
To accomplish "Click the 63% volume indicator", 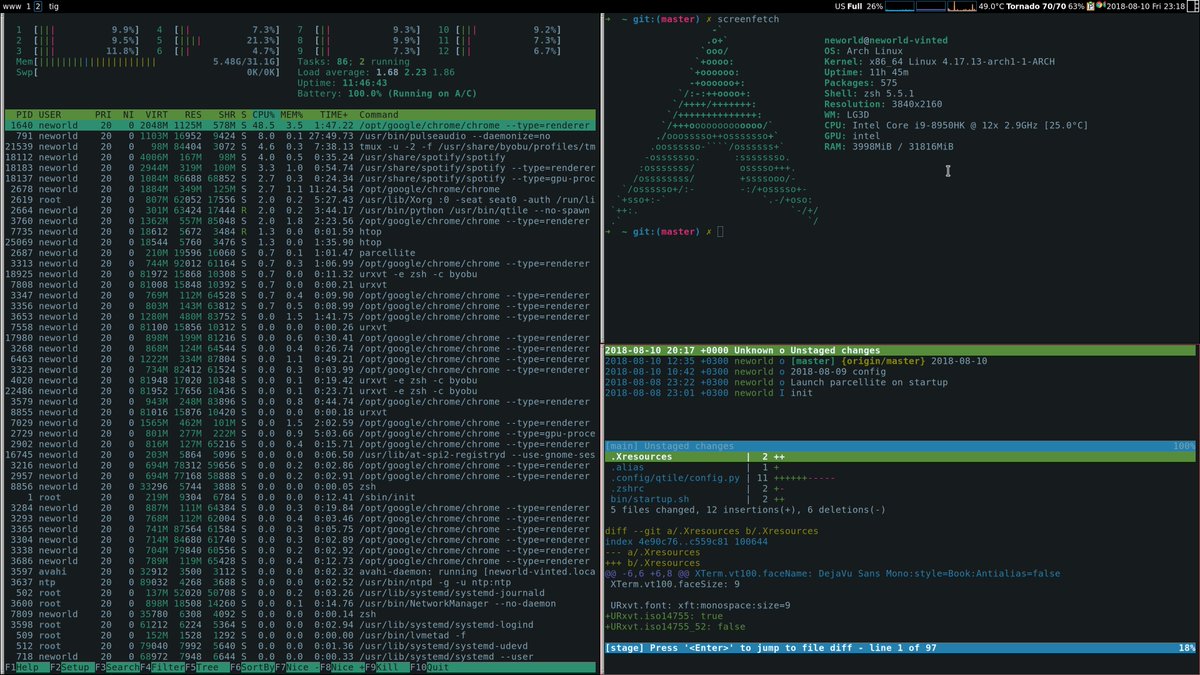I will tap(1076, 6).
